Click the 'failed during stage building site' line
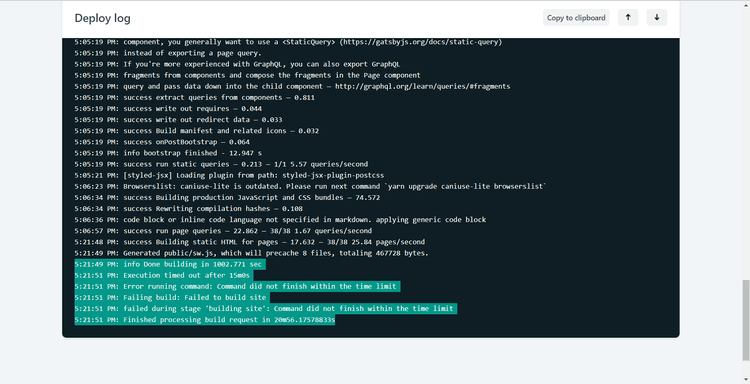 point(265,309)
